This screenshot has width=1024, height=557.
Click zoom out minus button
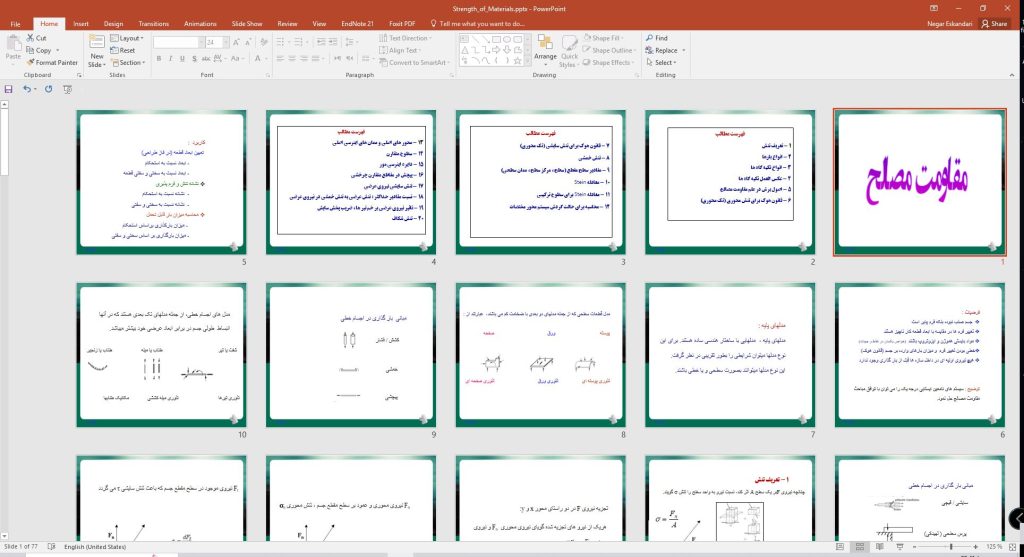pyautogui.click(x=914, y=547)
